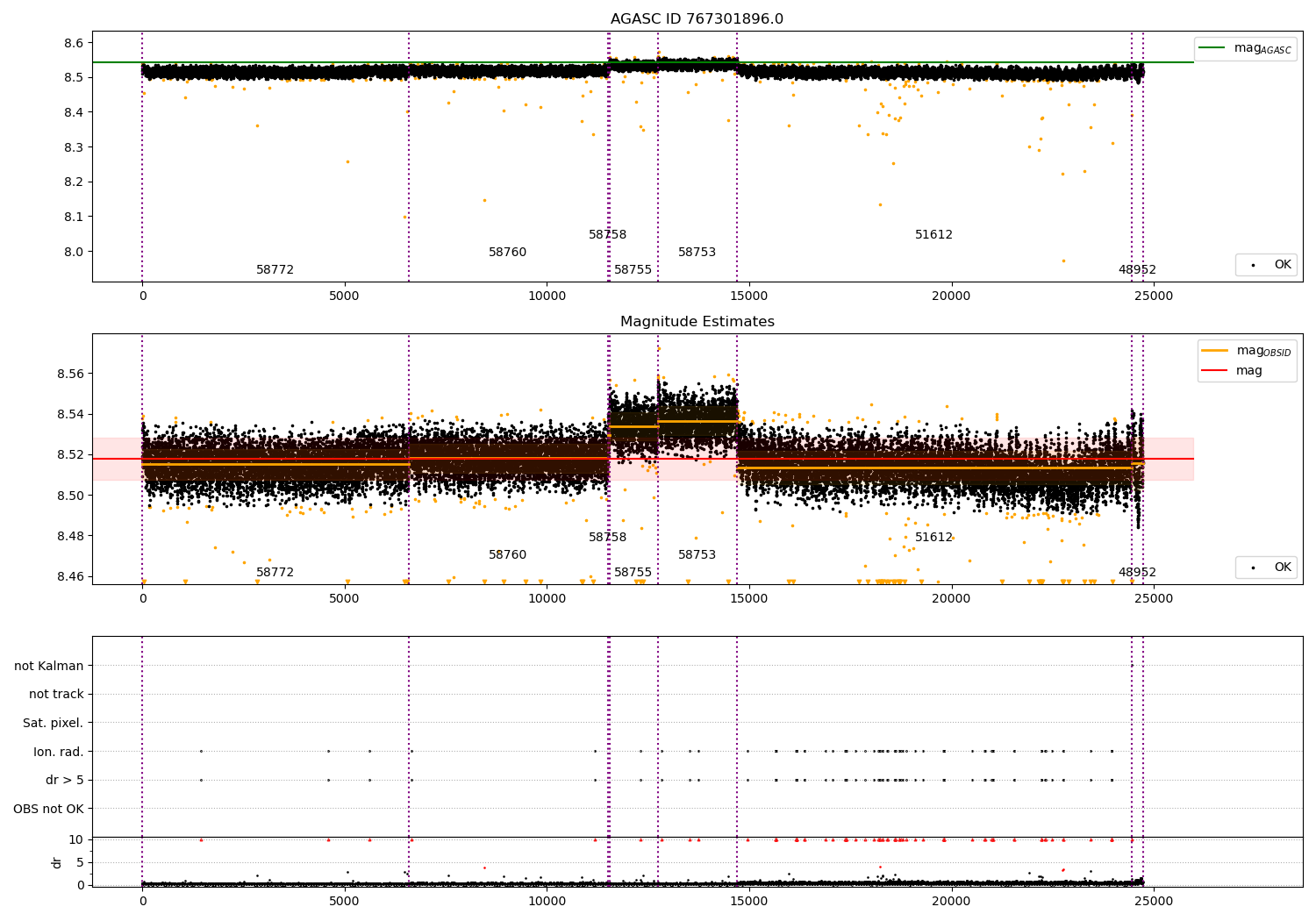The height and width of the screenshot is (921, 1316).
Task: Click the 58753 label in the Magnitude Estimates plot
Action: (697, 555)
